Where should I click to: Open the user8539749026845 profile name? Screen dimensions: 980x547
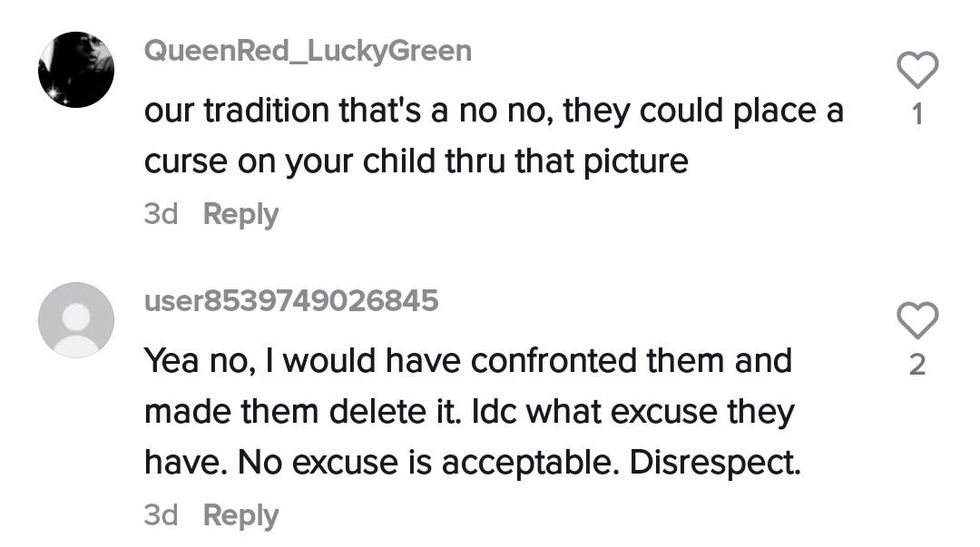point(291,301)
